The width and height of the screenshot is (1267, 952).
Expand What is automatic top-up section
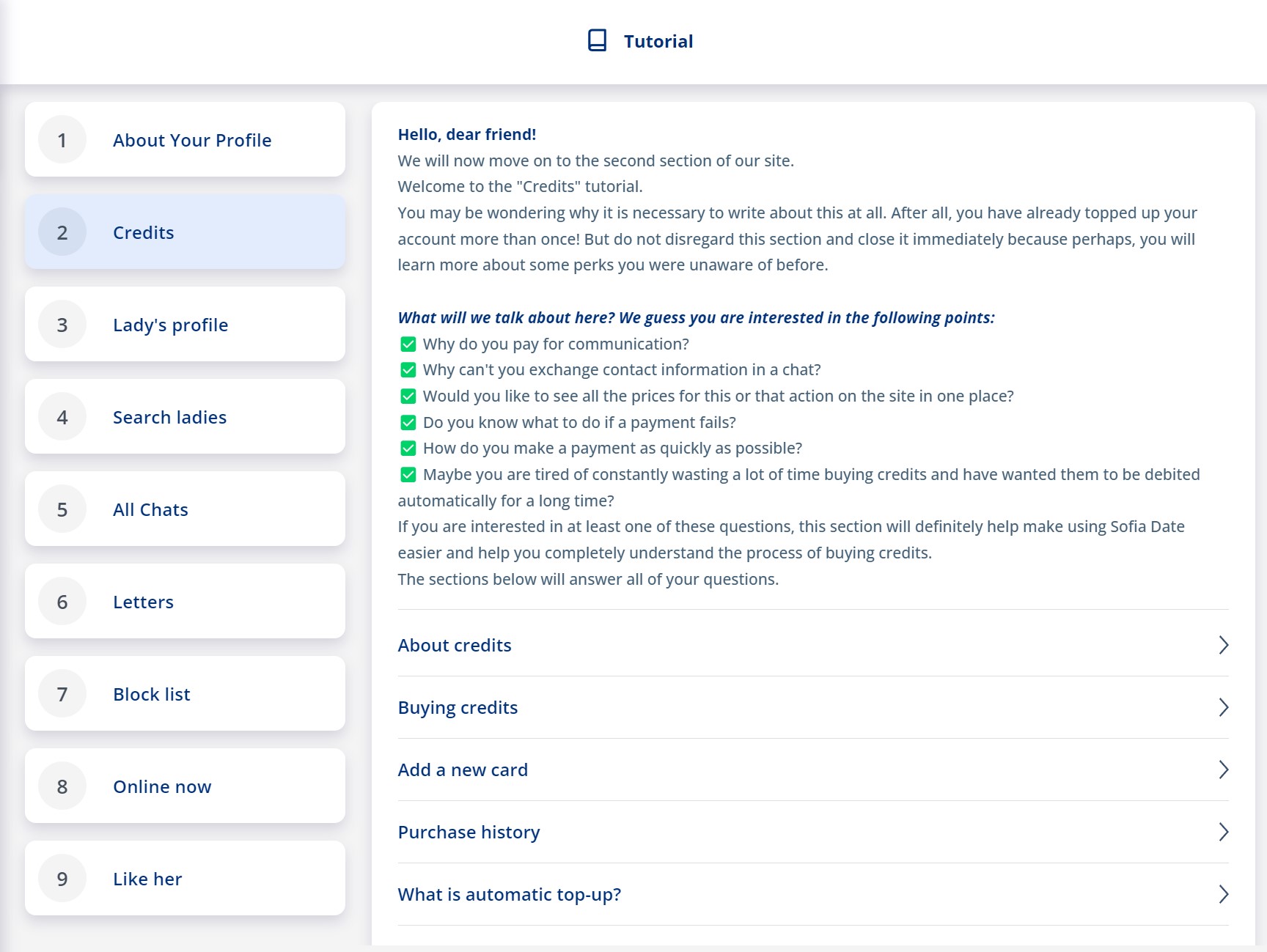click(x=813, y=894)
